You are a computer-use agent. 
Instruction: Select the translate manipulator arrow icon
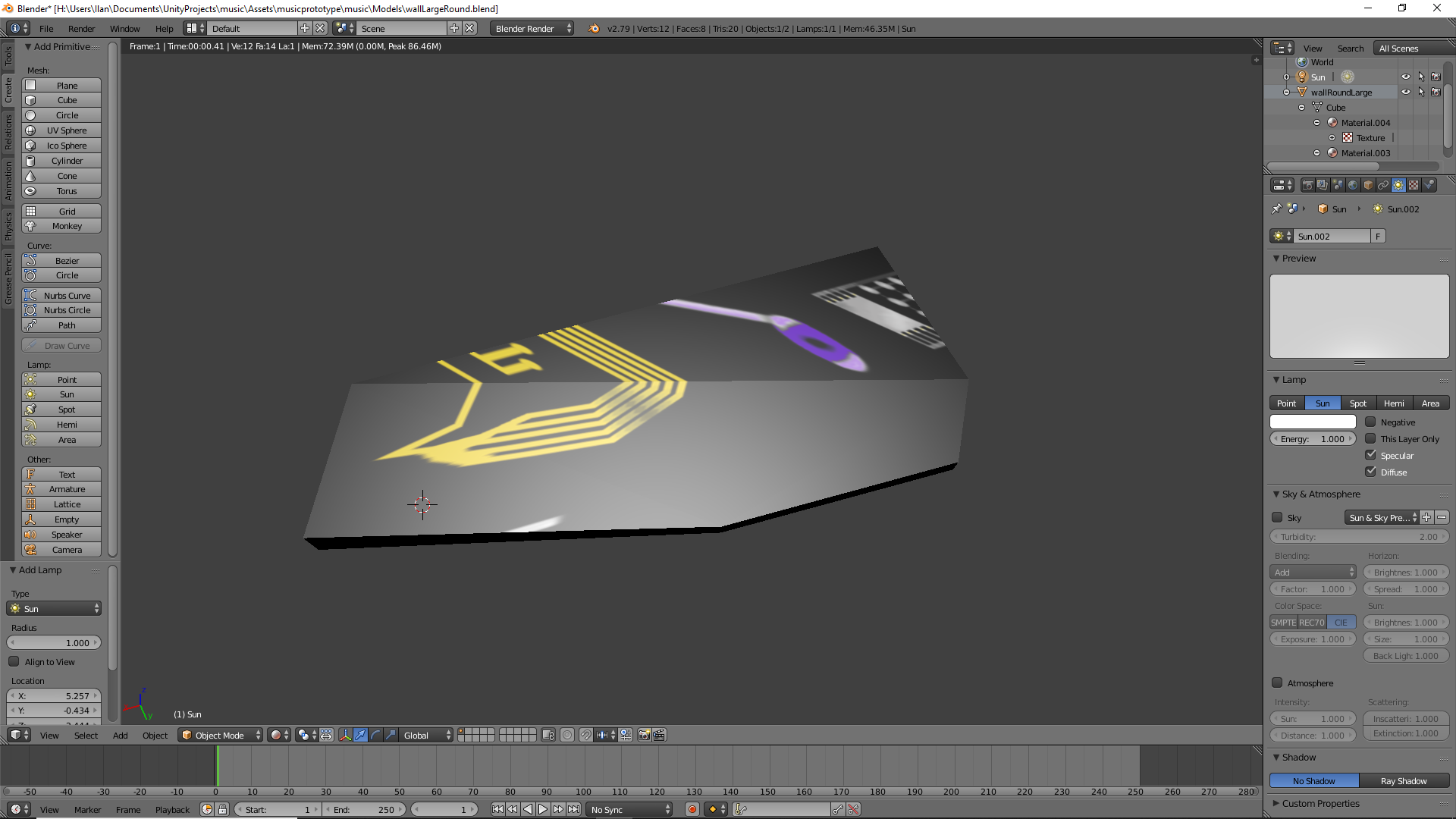coord(360,735)
